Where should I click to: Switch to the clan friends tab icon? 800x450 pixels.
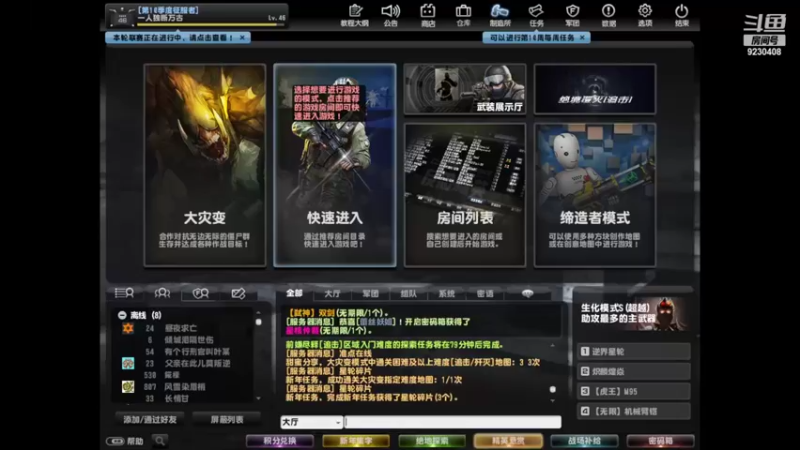pyautogui.click(x=200, y=293)
